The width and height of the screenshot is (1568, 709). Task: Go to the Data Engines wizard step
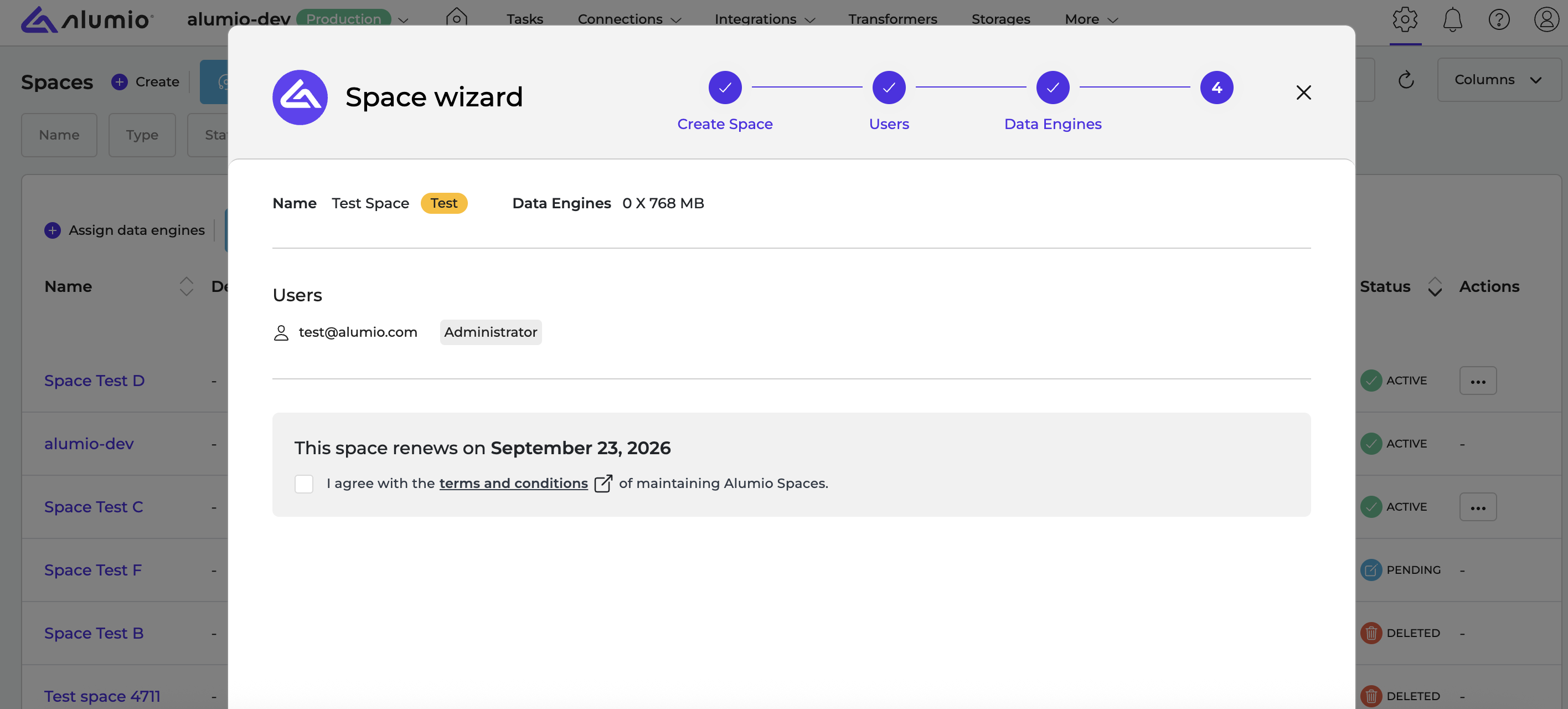click(x=1053, y=88)
